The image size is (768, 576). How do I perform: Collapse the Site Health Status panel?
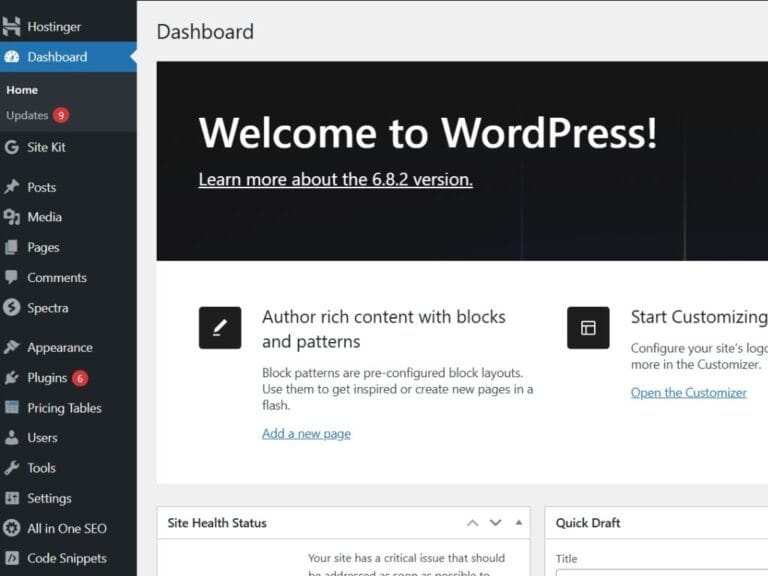pos(519,523)
